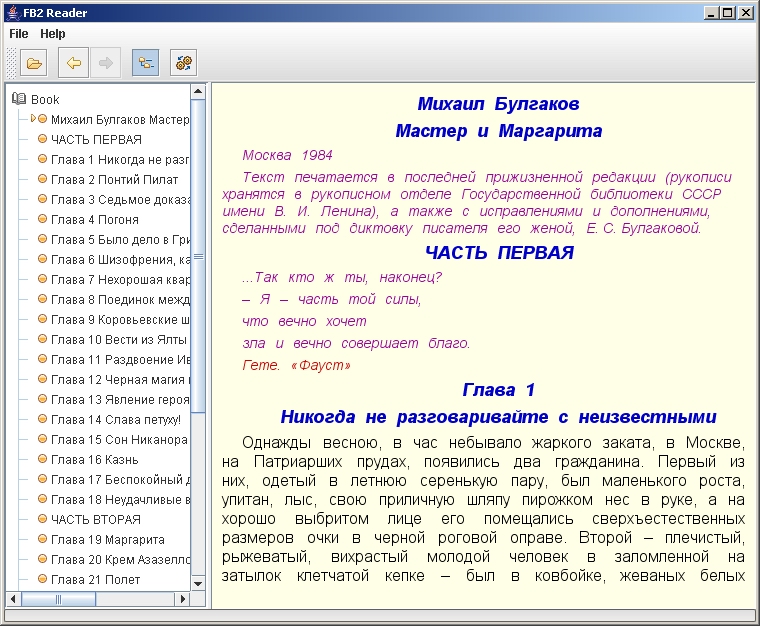Close the FB2 Reader window
The width and height of the screenshot is (760, 626).
coord(745,13)
